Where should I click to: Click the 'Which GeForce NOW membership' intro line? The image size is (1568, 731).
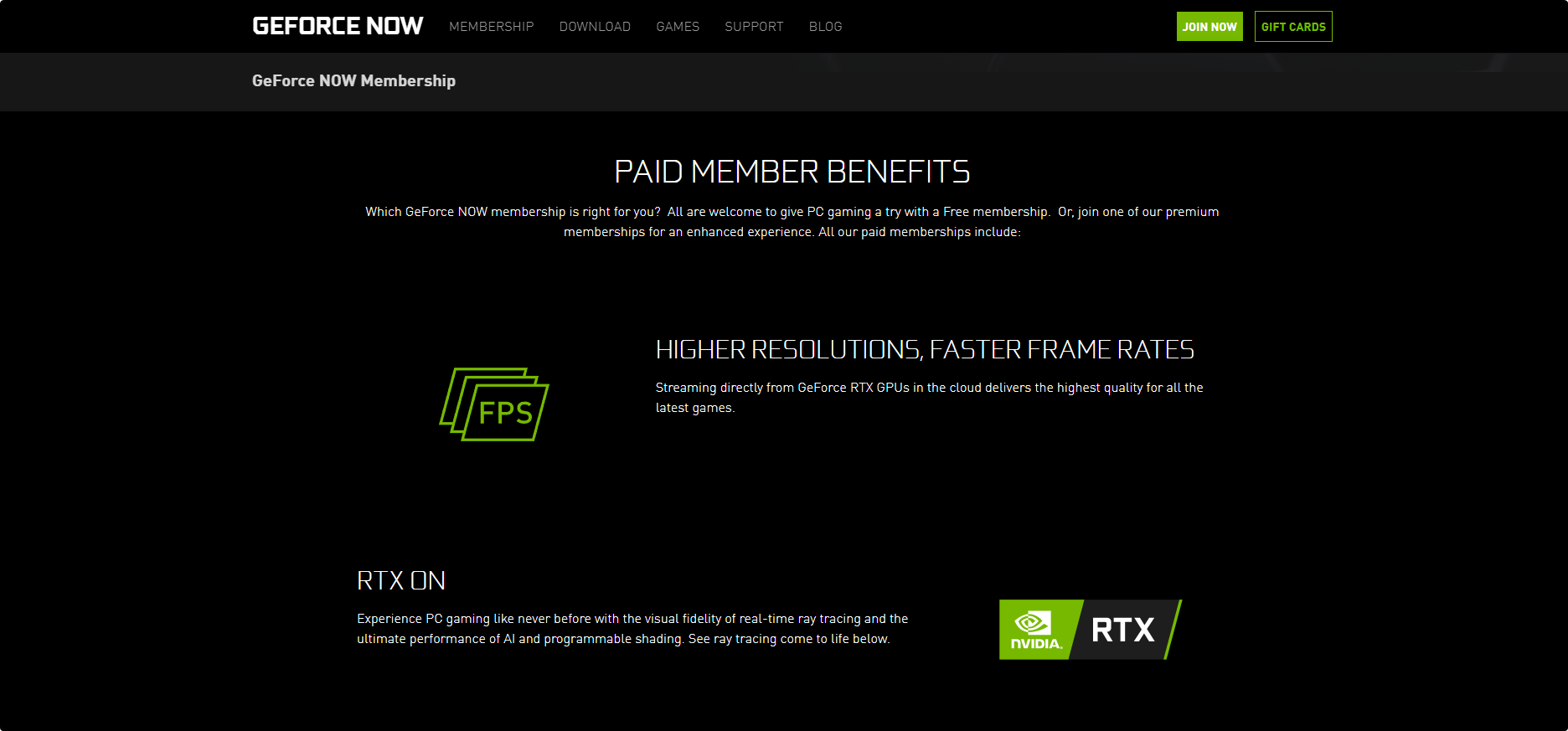click(x=513, y=212)
